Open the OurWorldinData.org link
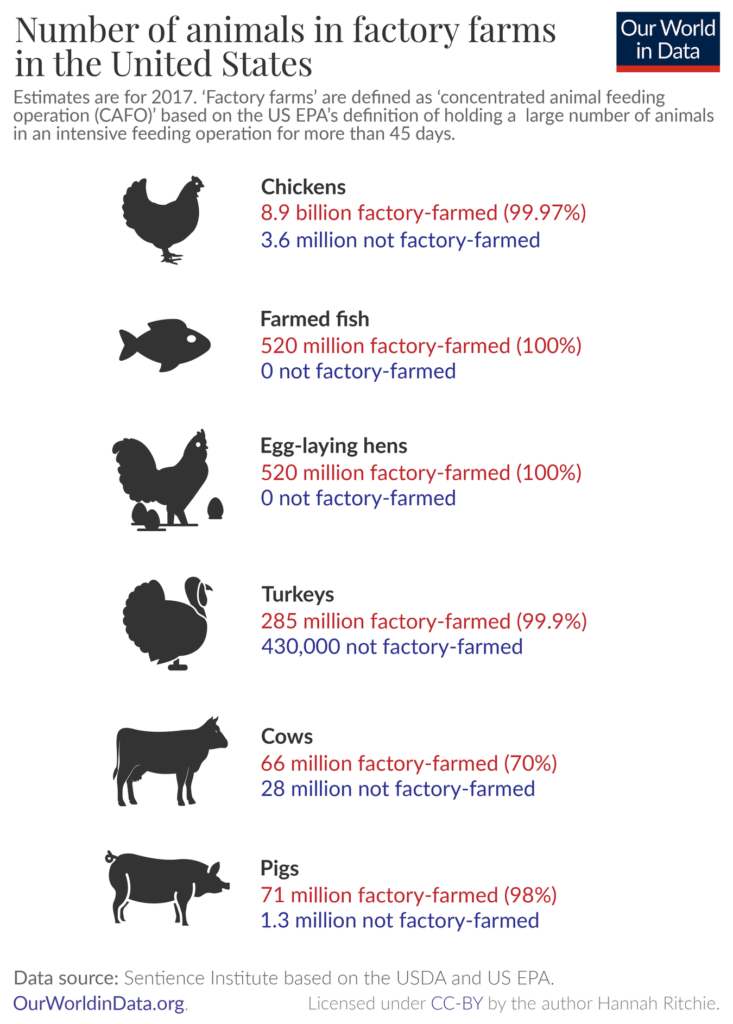Screen dimensions: 733x1024 tap(100, 1002)
